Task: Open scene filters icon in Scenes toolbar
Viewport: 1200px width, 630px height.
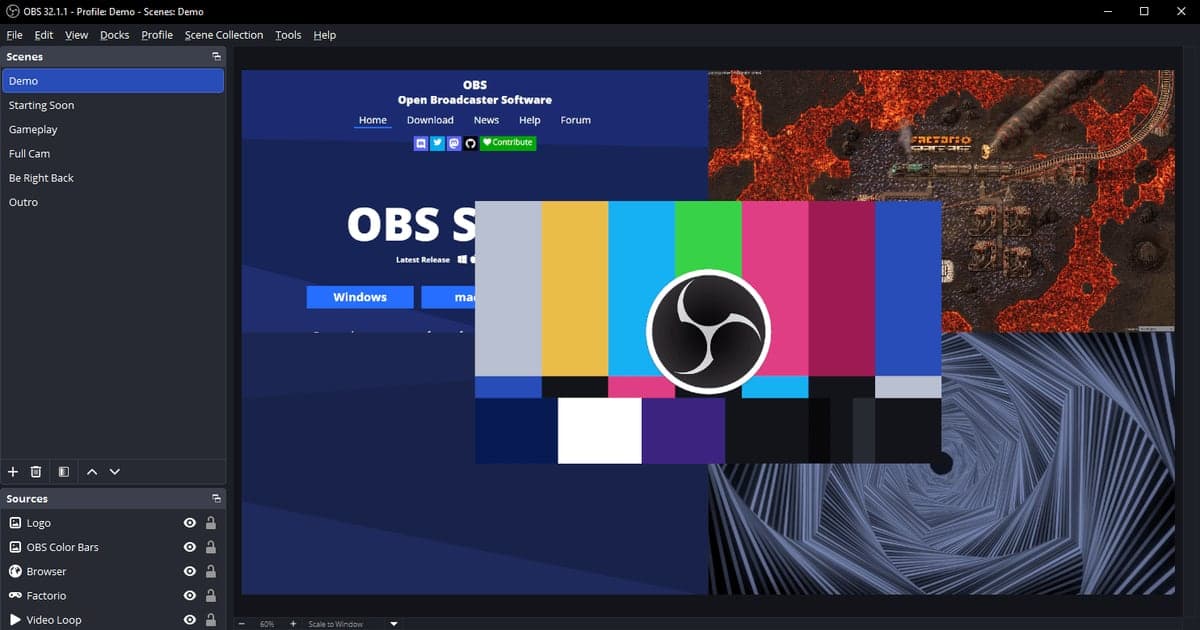Action: [x=63, y=471]
